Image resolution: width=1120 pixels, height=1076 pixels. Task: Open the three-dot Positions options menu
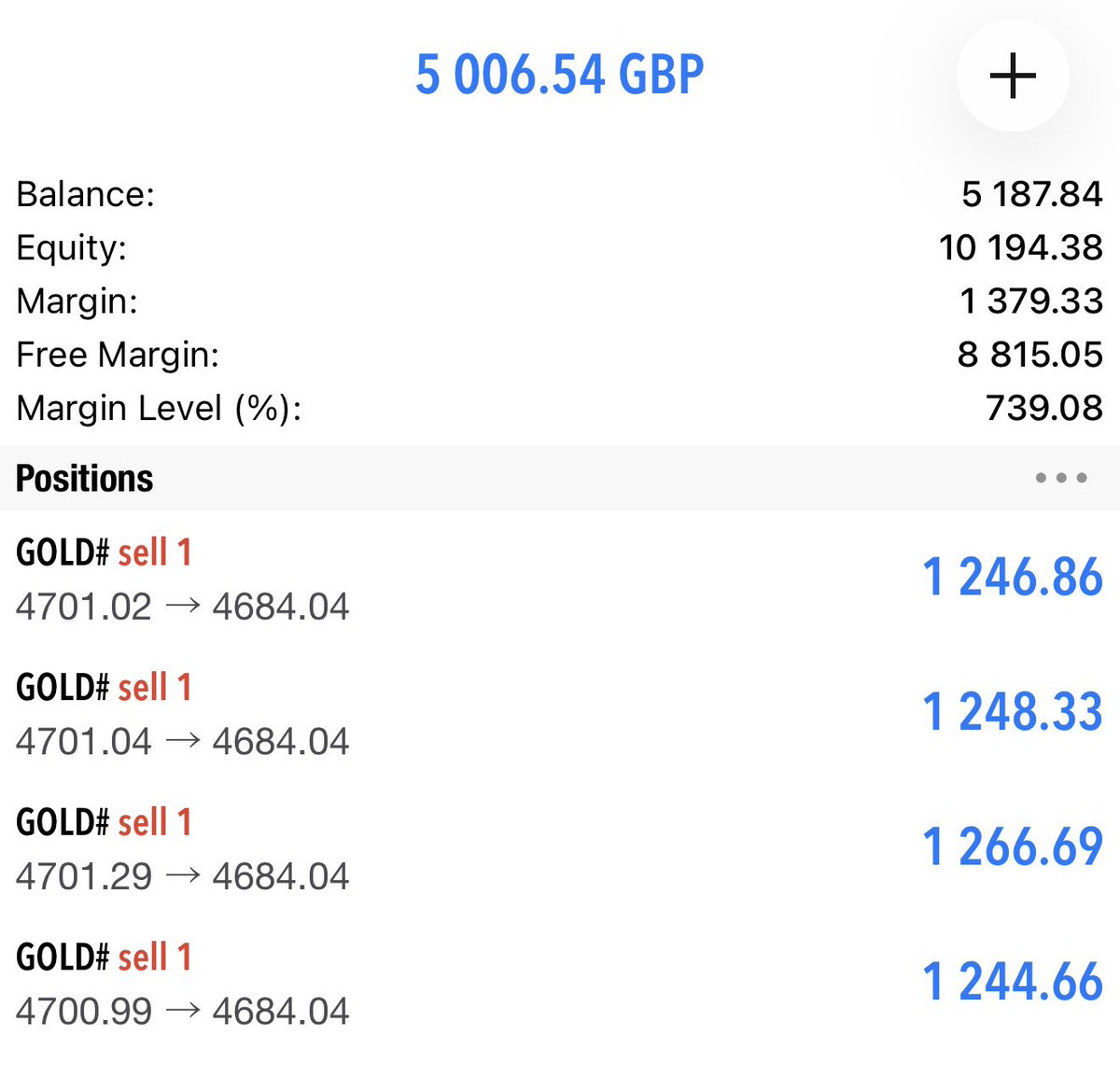(1061, 478)
